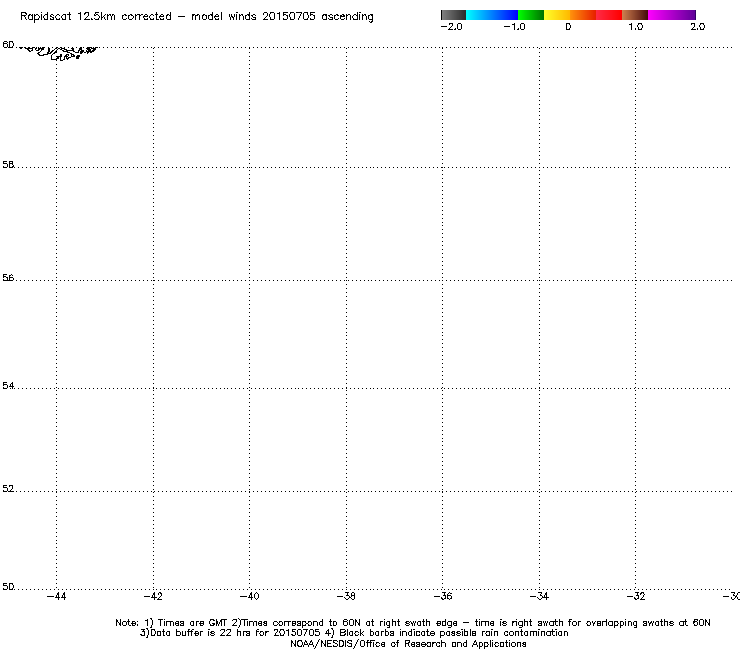Click the 1.0 color bar label

pyautogui.click(x=635, y=27)
